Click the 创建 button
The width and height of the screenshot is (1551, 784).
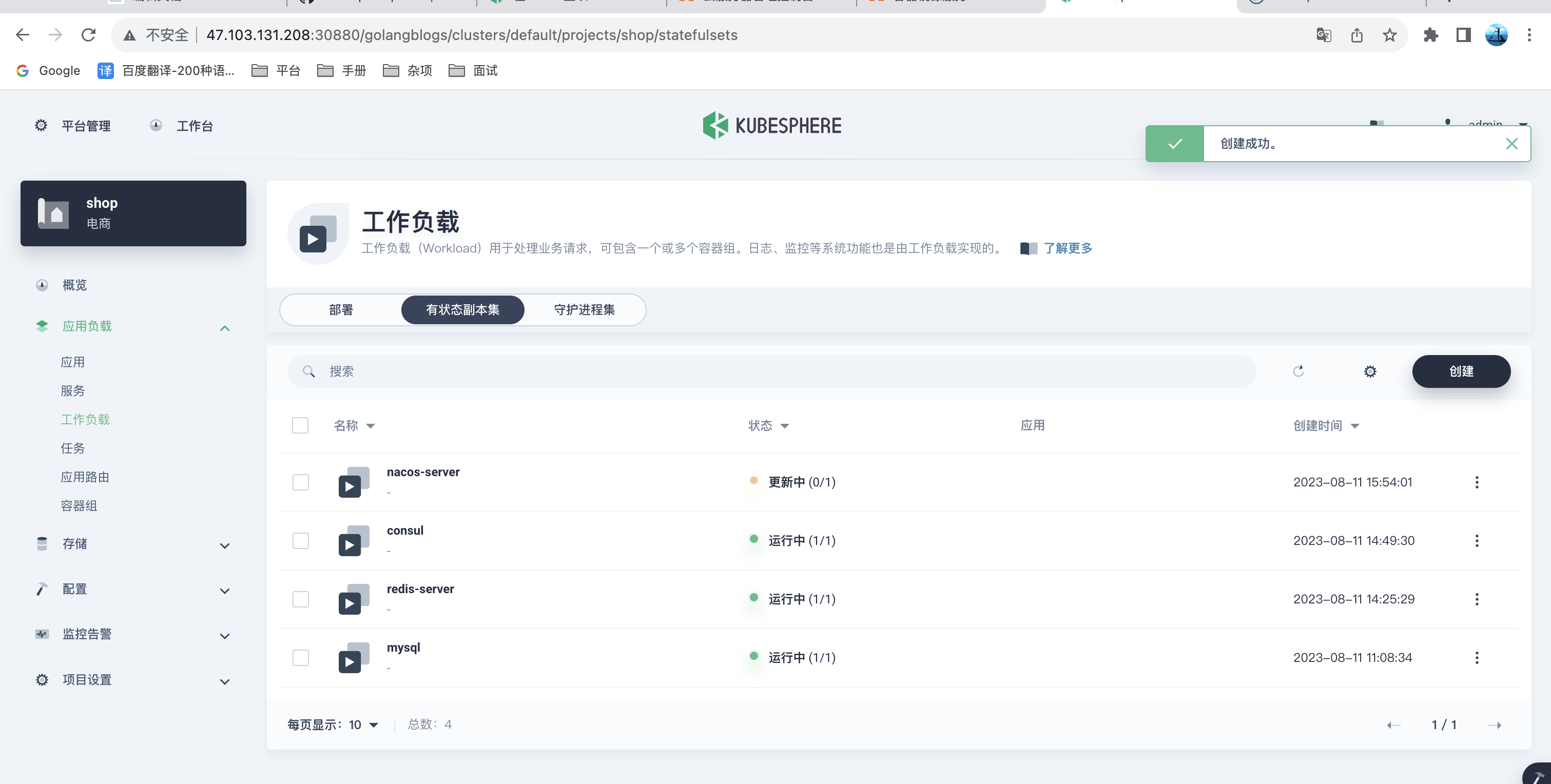1461,371
